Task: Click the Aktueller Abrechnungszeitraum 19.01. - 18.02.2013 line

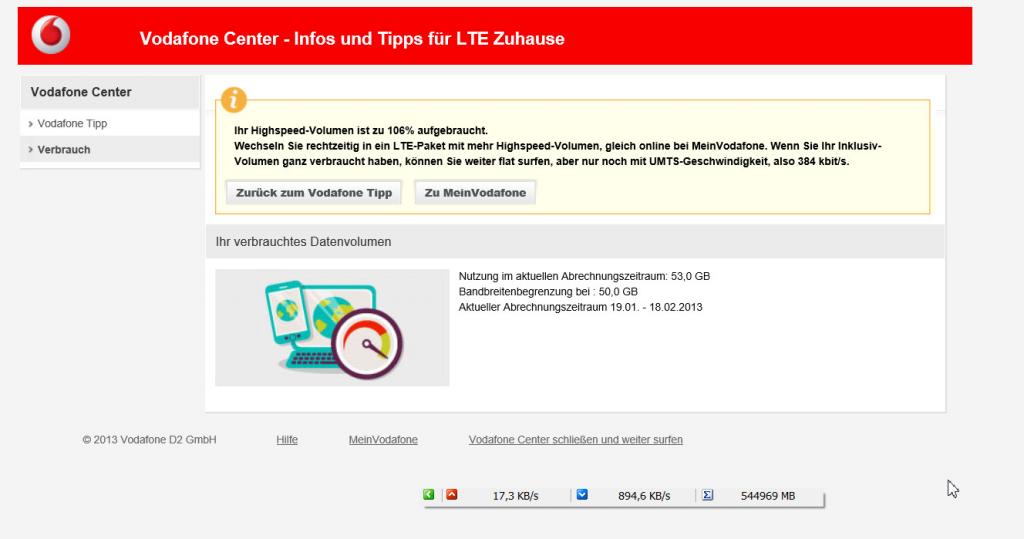Action: click(581, 307)
